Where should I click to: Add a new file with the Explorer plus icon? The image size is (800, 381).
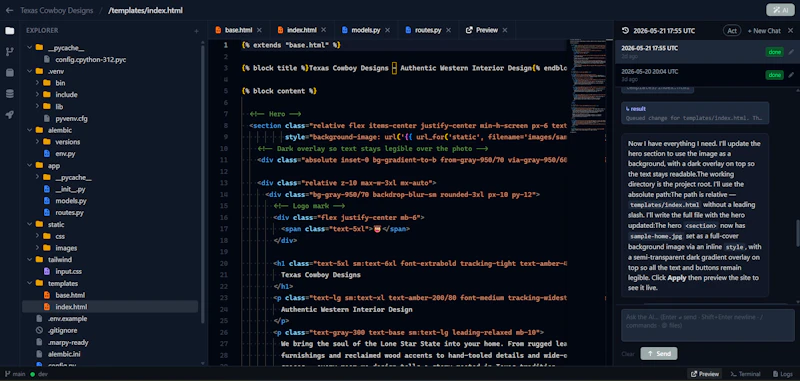pos(196,31)
